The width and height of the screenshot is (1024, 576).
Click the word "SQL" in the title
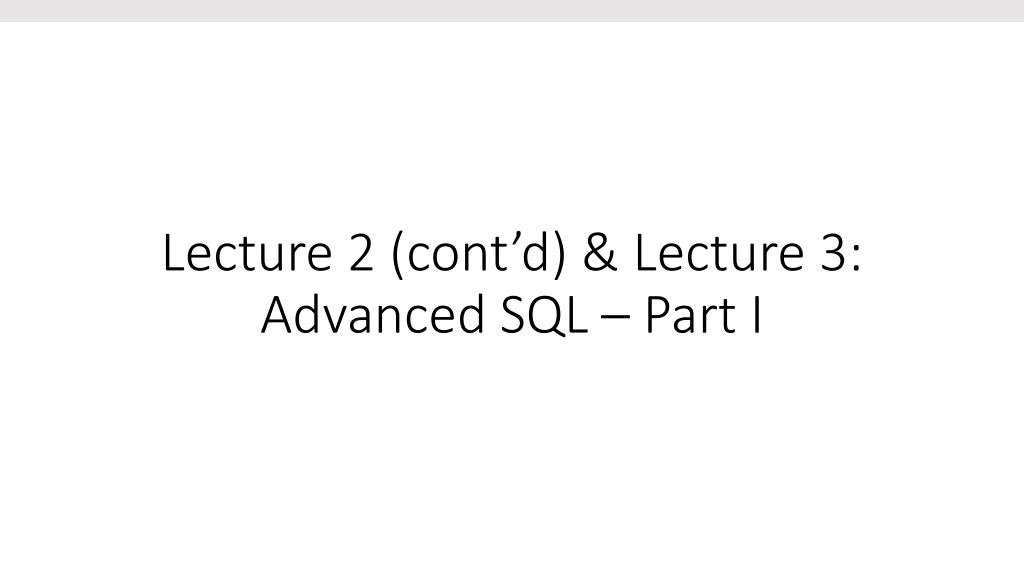click(544, 316)
